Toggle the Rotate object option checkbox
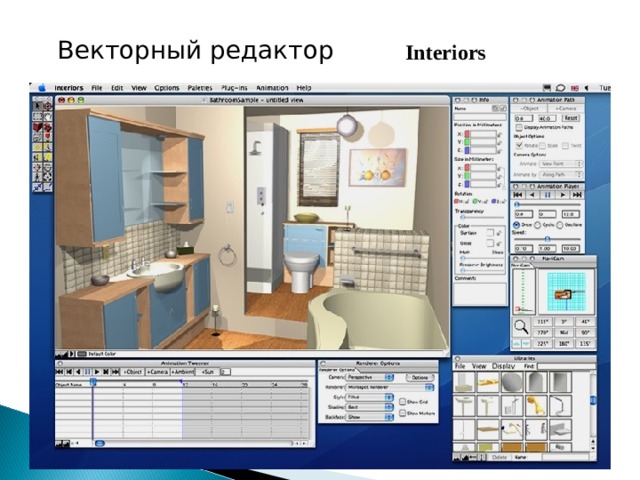This screenshot has width=640, height=480. 519,145
